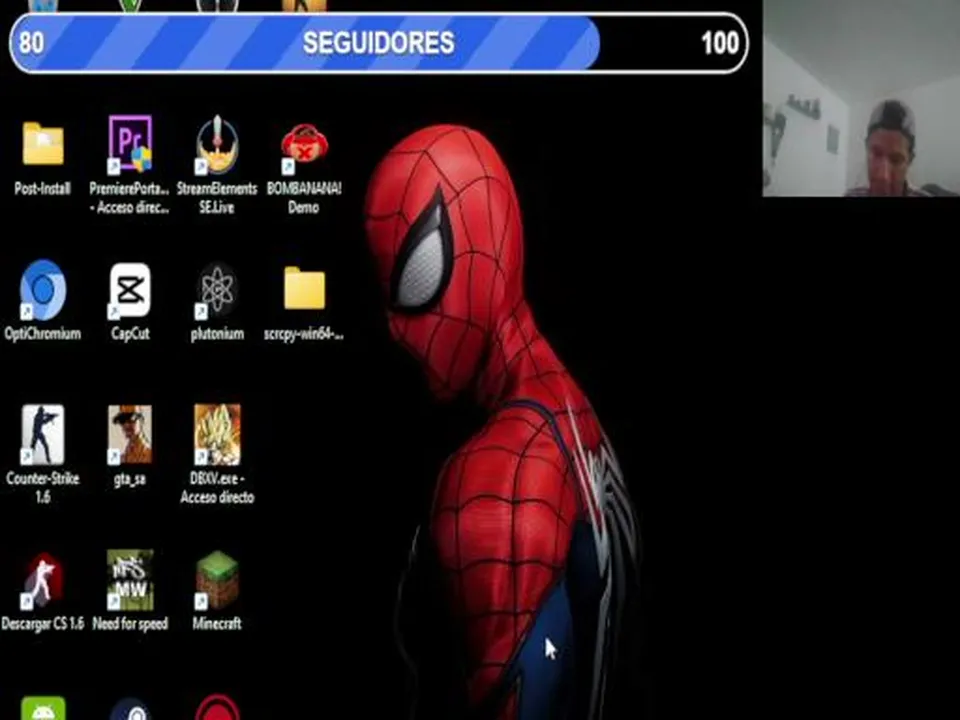Click the 'Need for speed' label text
The height and width of the screenshot is (720, 960).
point(130,624)
